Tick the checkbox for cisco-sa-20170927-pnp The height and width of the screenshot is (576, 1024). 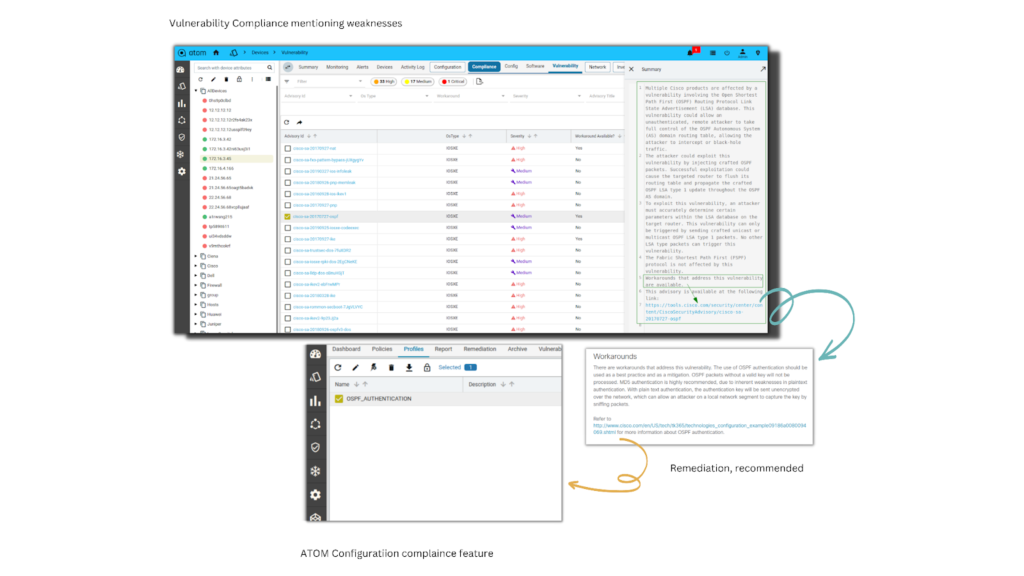(287, 205)
